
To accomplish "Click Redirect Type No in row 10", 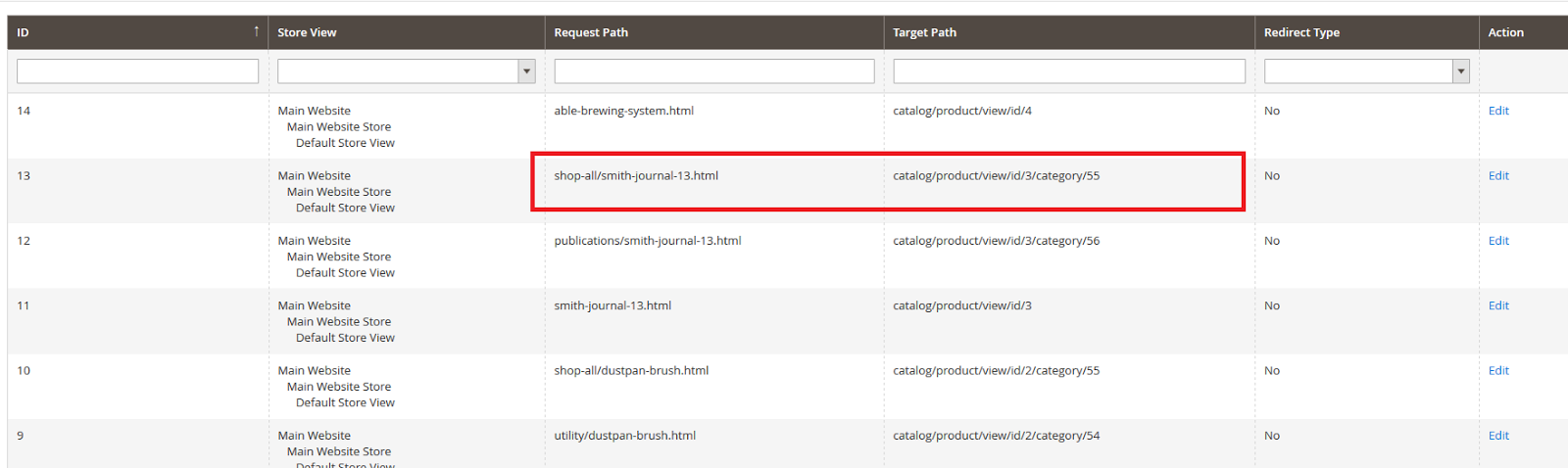I will point(1272,370).
